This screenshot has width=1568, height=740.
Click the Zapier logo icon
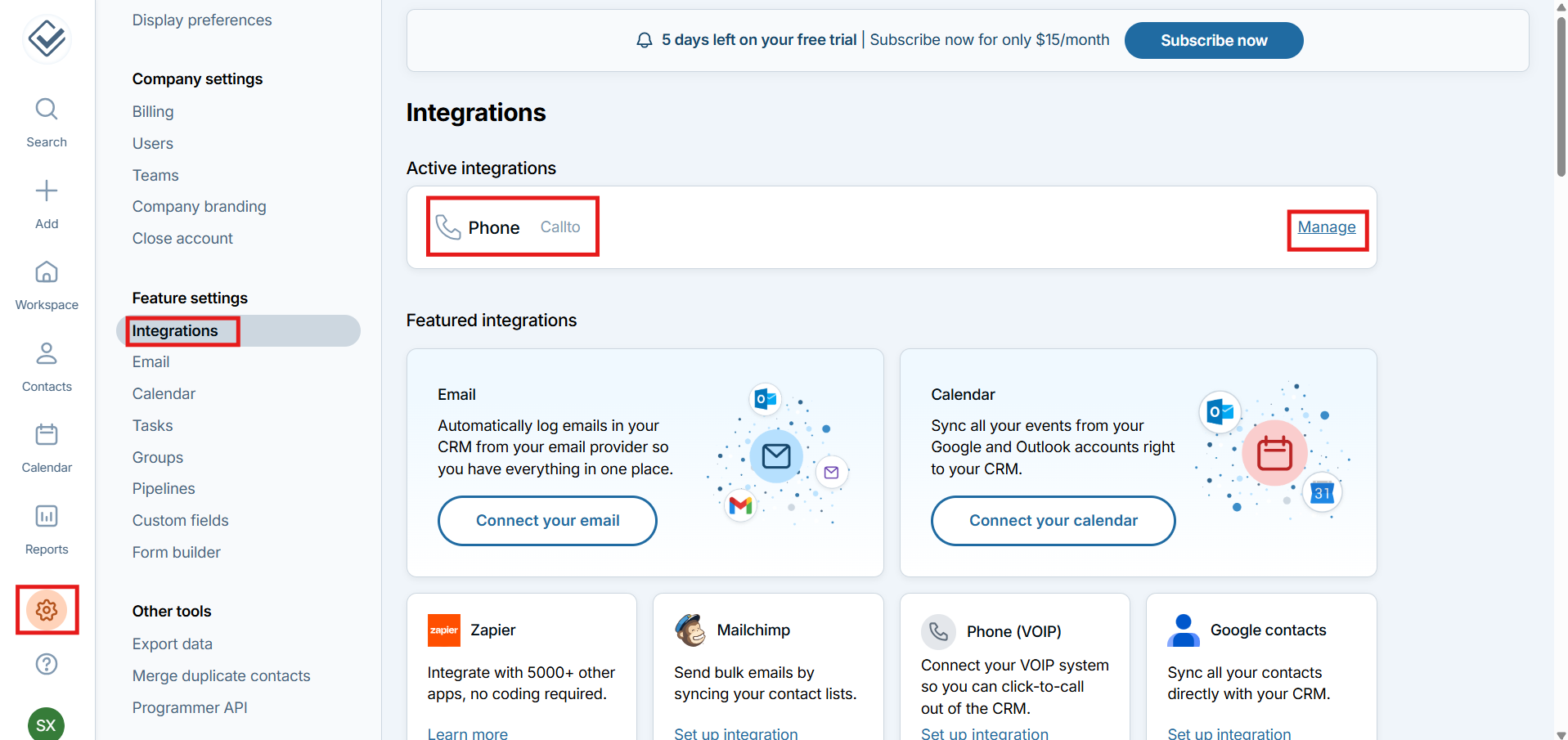pyautogui.click(x=444, y=630)
